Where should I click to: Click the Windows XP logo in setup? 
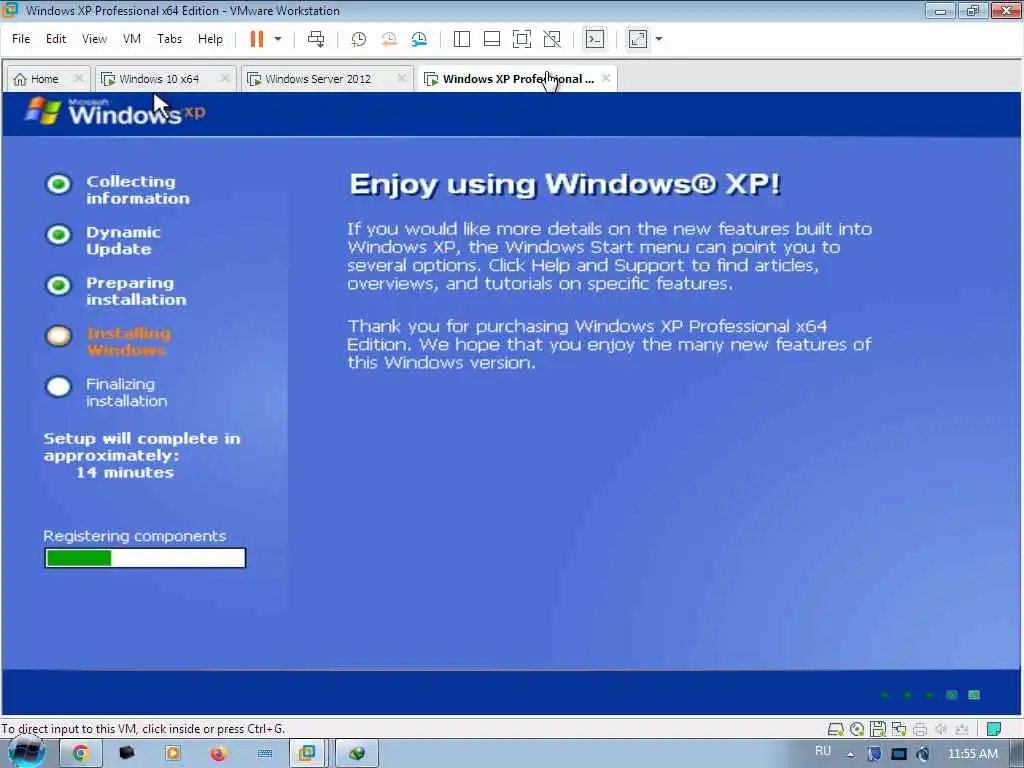pos(115,112)
